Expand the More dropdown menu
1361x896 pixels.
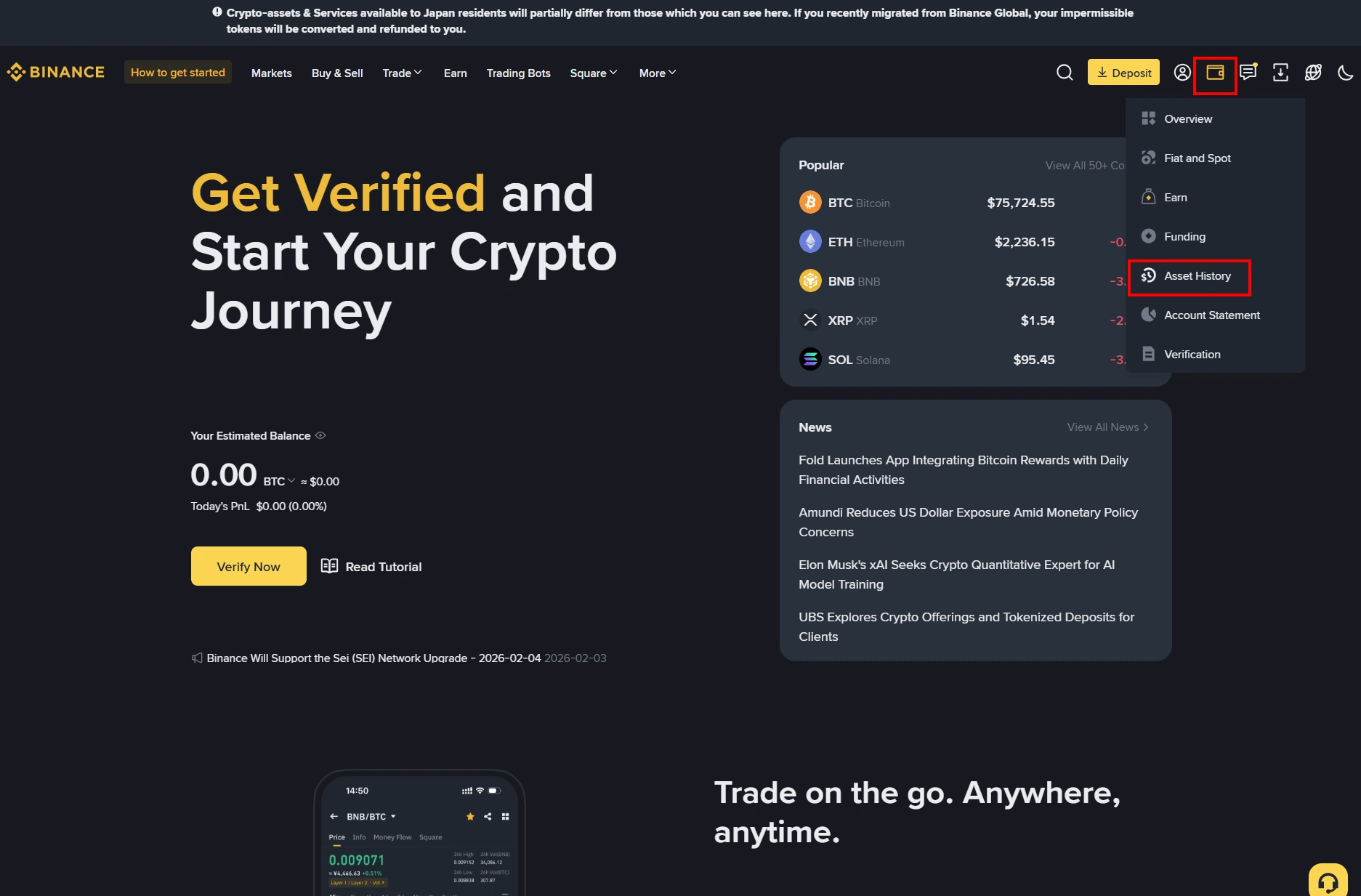(658, 73)
